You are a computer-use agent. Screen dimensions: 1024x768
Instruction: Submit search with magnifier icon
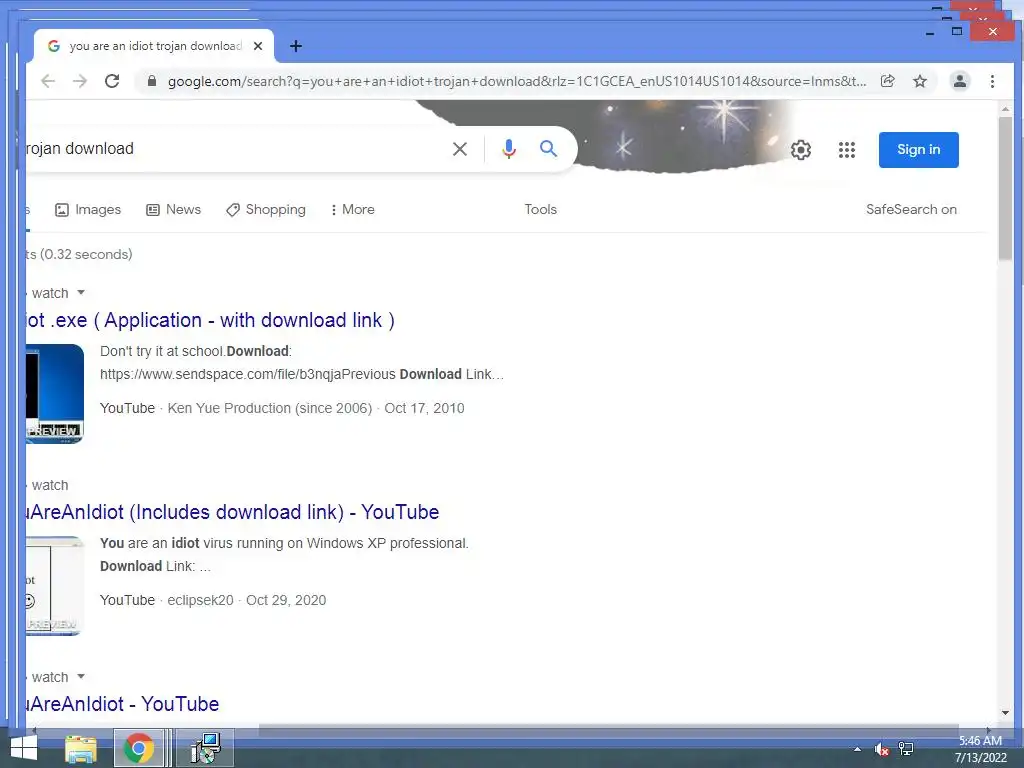[549, 149]
